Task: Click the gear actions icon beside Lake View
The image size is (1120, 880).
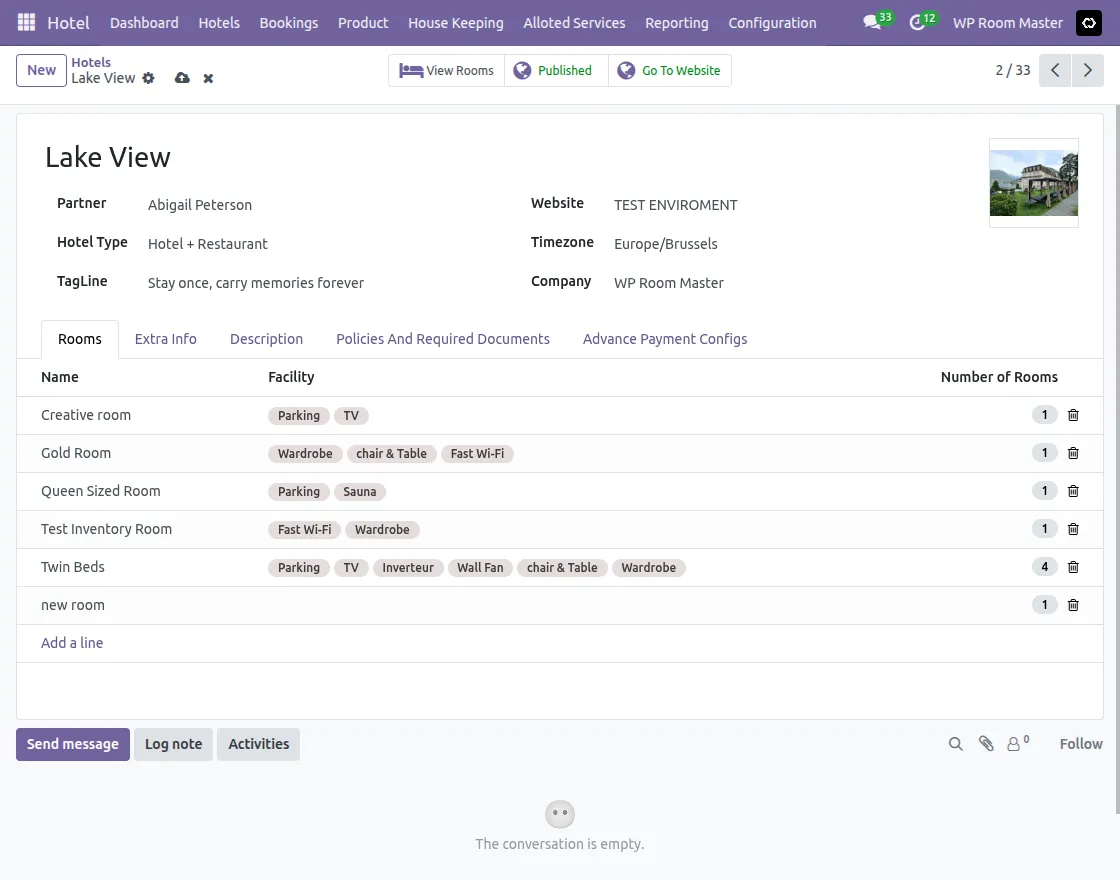Action: click(x=149, y=78)
